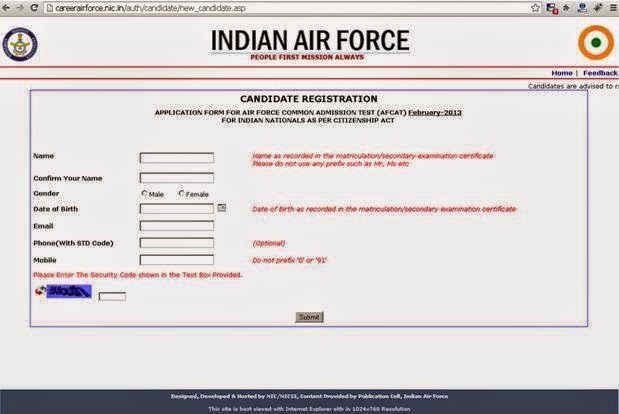The height and width of the screenshot is (414, 619).
Task: Select the Female gender option
Action: click(181, 193)
